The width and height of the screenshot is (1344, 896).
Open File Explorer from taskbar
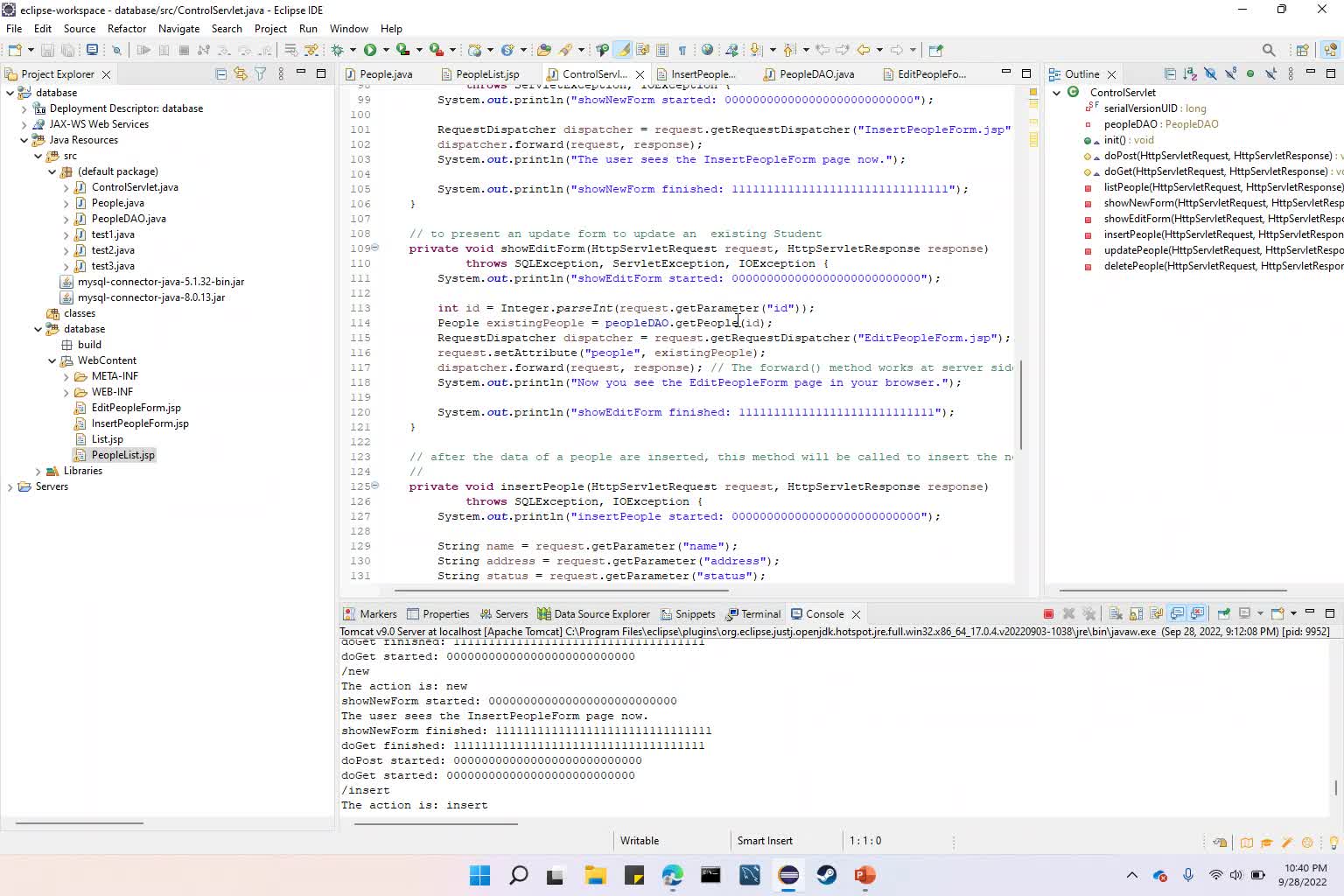coord(595,875)
